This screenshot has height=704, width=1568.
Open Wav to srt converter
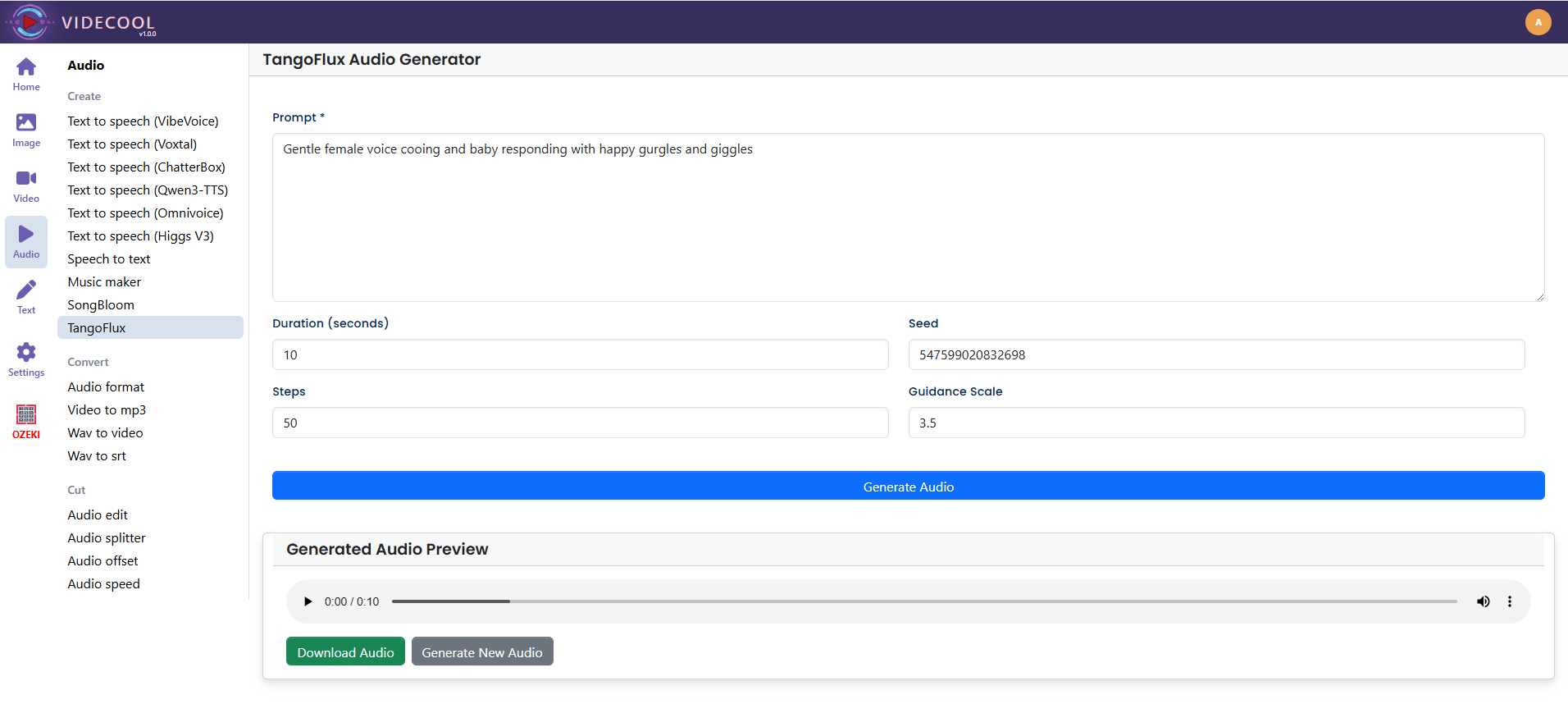97,455
